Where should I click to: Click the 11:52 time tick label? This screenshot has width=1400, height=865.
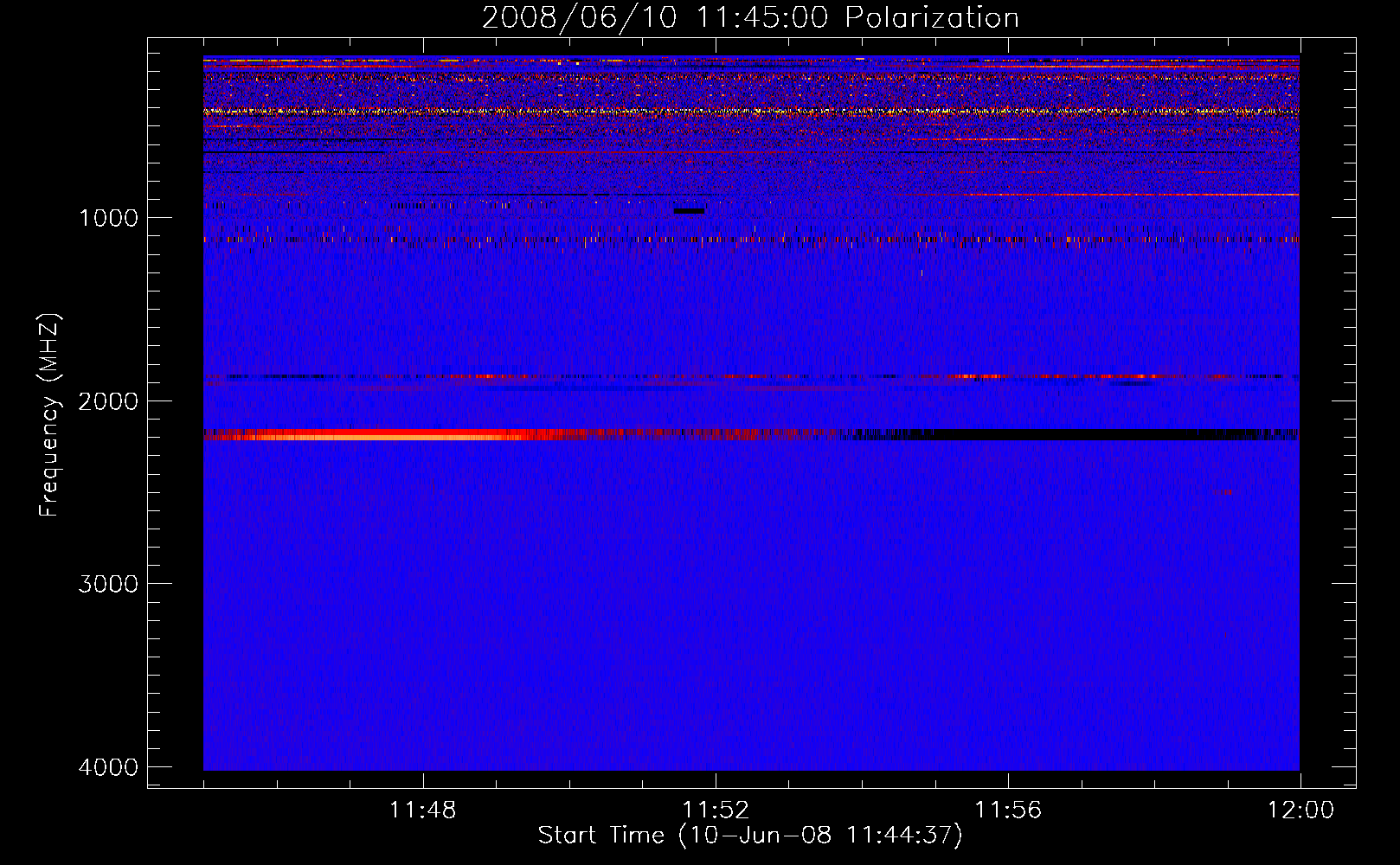pyautogui.click(x=716, y=810)
